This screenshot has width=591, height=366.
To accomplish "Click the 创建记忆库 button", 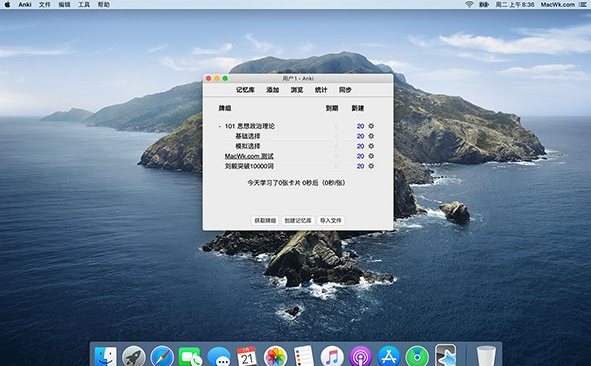I will tap(298, 221).
